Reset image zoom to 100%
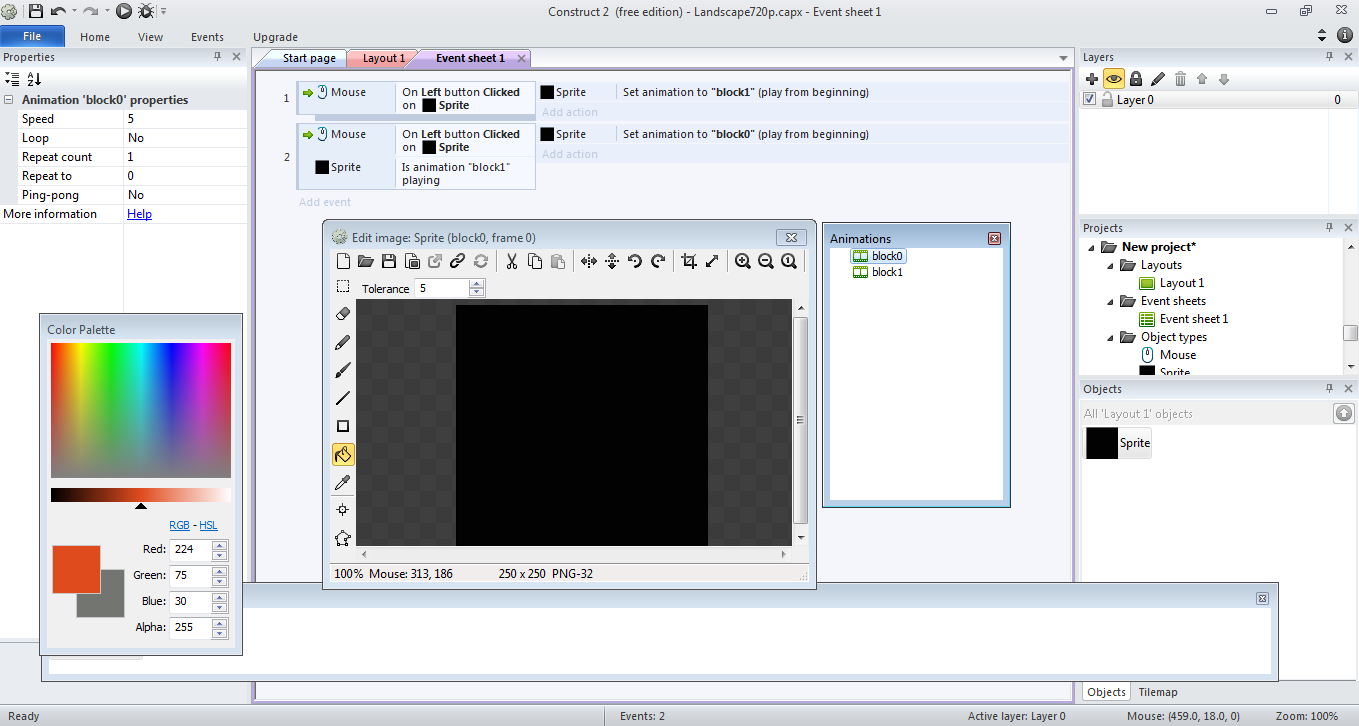 789,261
